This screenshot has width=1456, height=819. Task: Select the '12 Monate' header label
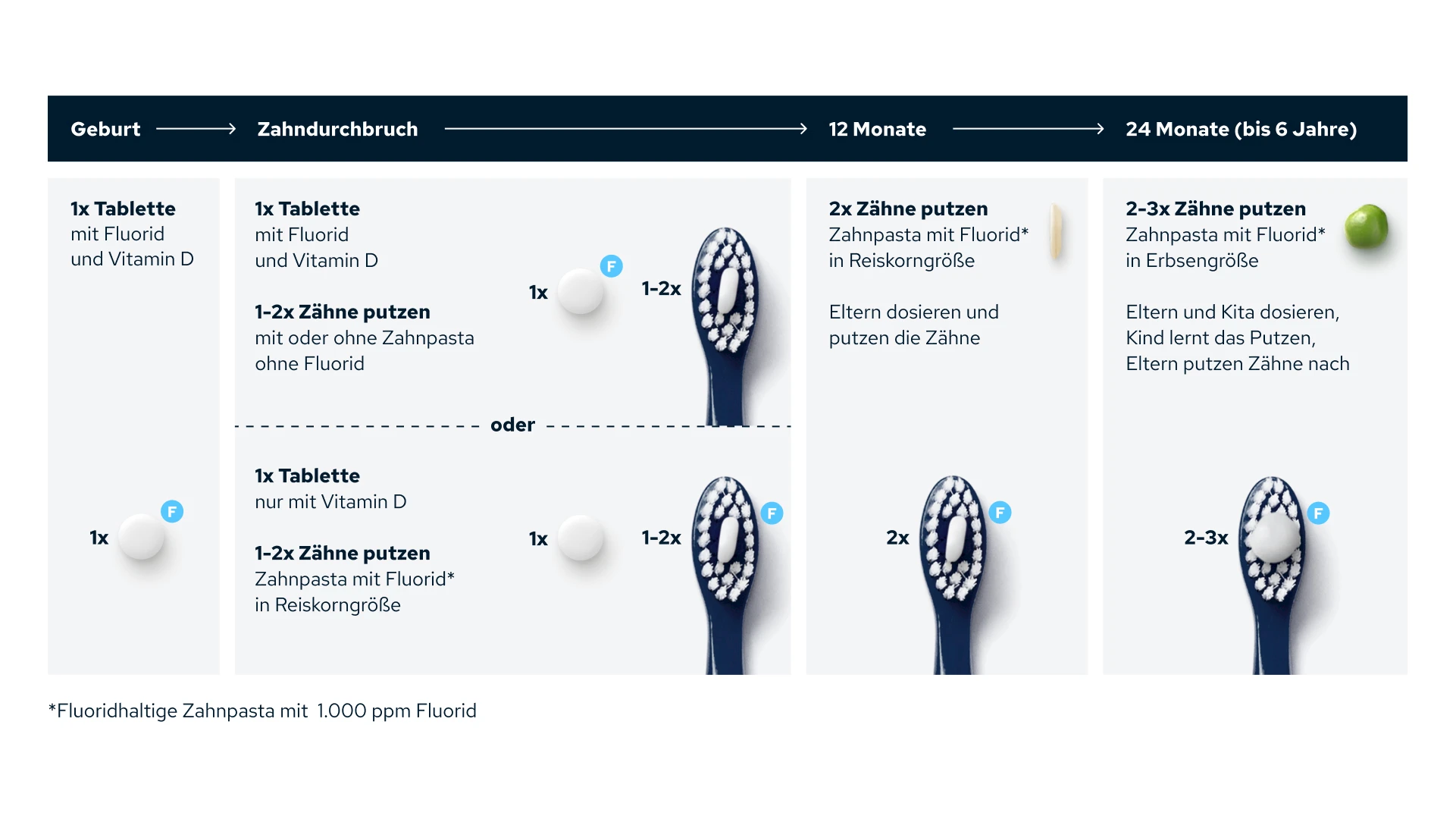click(877, 130)
